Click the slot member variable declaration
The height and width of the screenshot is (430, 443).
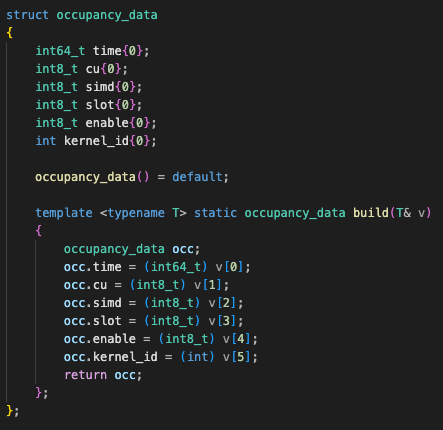coord(89,105)
